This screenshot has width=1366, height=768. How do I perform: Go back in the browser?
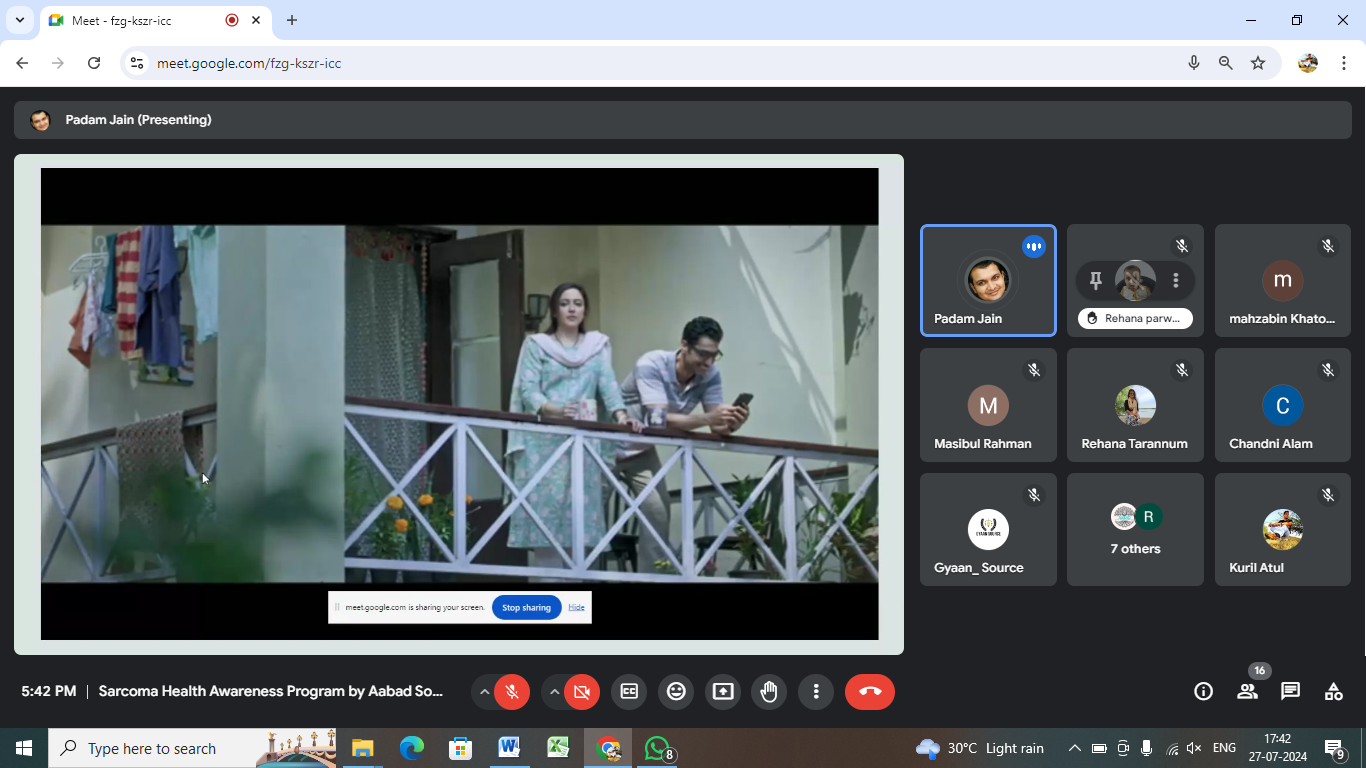pyautogui.click(x=22, y=63)
